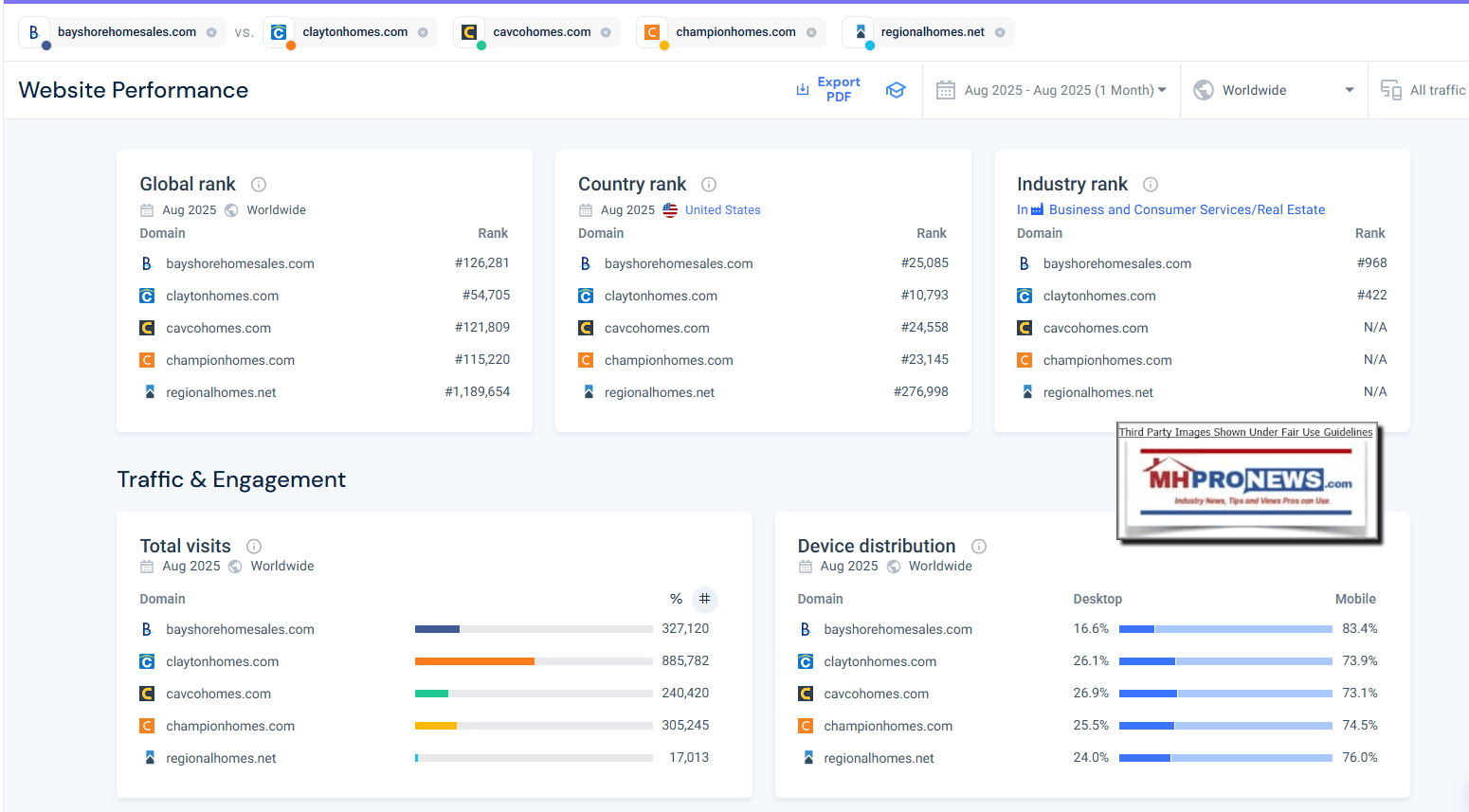Click the Industry rank info icon
This screenshot has width=1469, height=812.
coord(1151,185)
